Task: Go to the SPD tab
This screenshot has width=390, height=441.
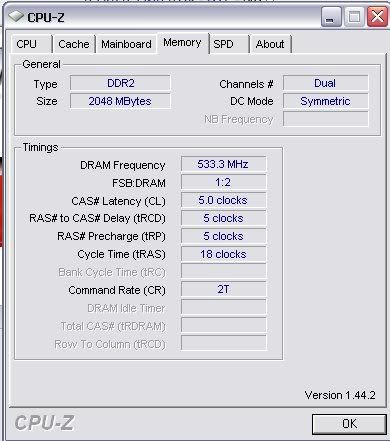Action: [x=229, y=44]
